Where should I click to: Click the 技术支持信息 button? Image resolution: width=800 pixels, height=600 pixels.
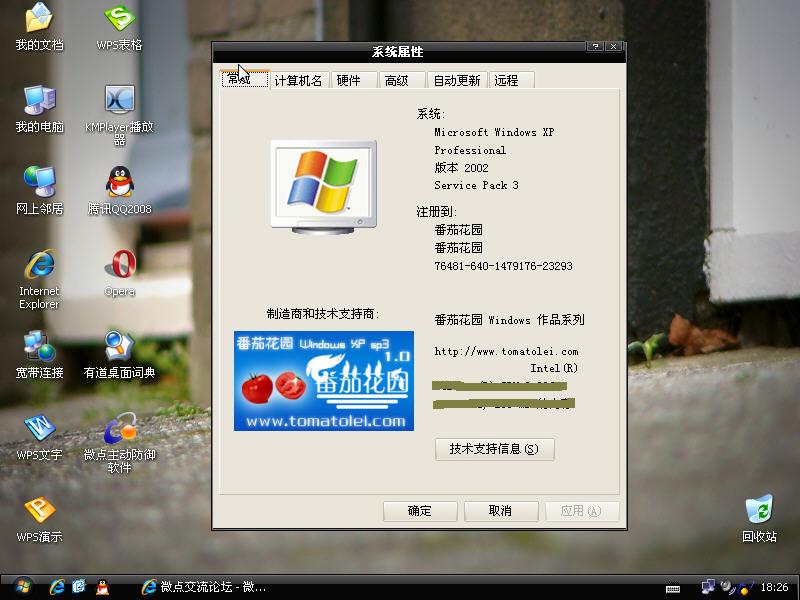(x=494, y=449)
